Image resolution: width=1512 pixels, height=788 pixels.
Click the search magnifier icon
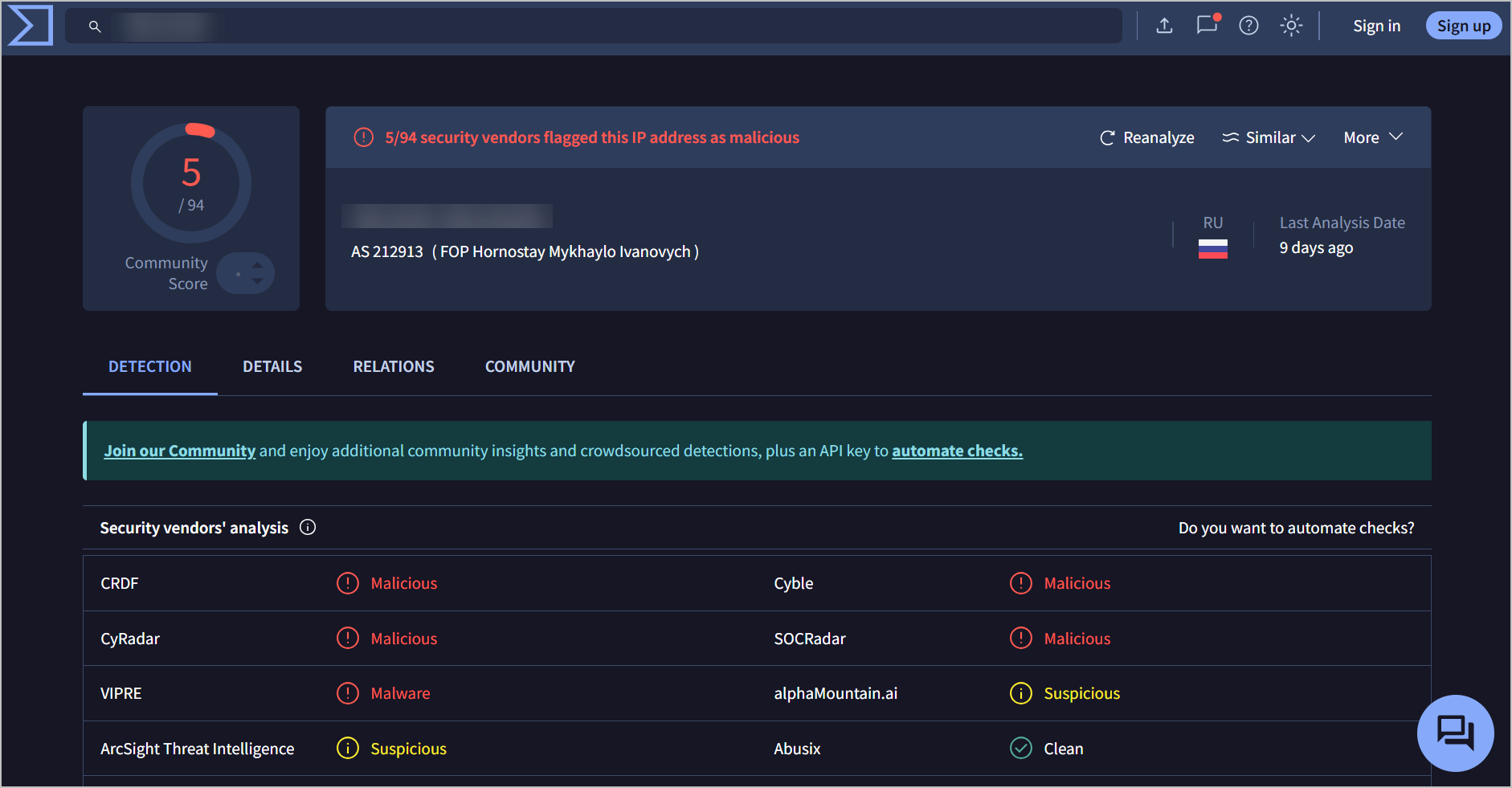click(95, 27)
